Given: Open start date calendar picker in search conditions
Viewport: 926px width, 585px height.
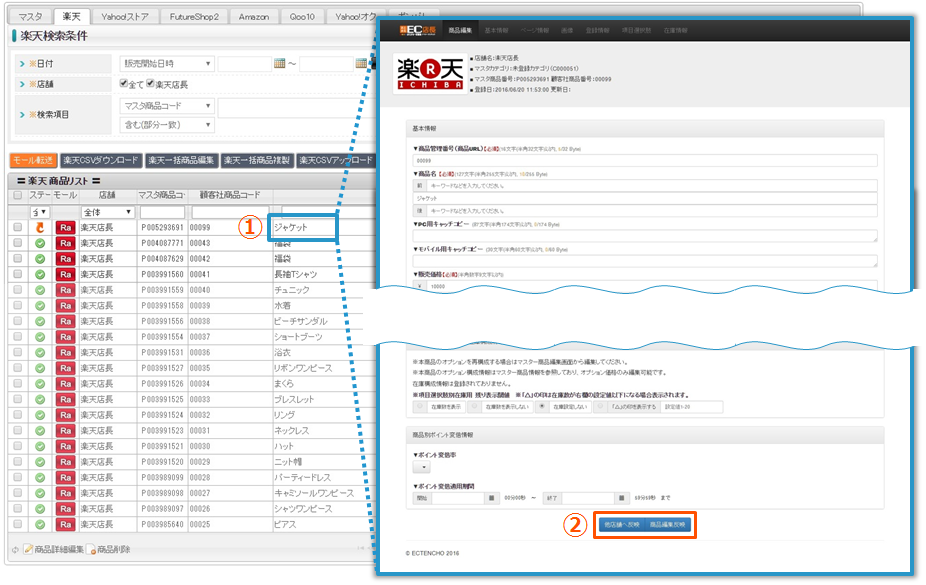Looking at the screenshot, I should coord(280,63).
